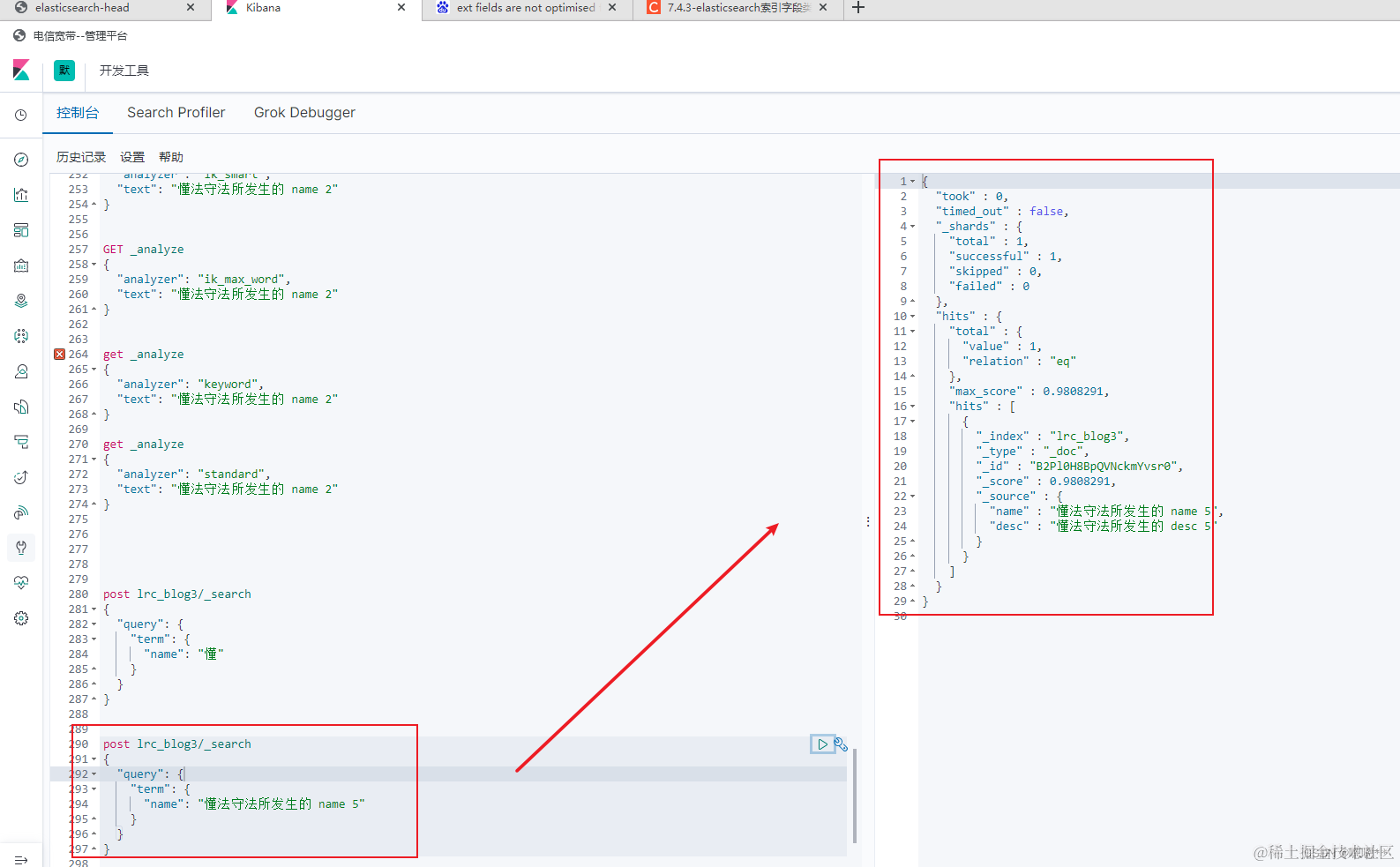Viewport: 1400px width, 867px height.
Task: Click the panel resizer handle between editors
Action: (868, 521)
